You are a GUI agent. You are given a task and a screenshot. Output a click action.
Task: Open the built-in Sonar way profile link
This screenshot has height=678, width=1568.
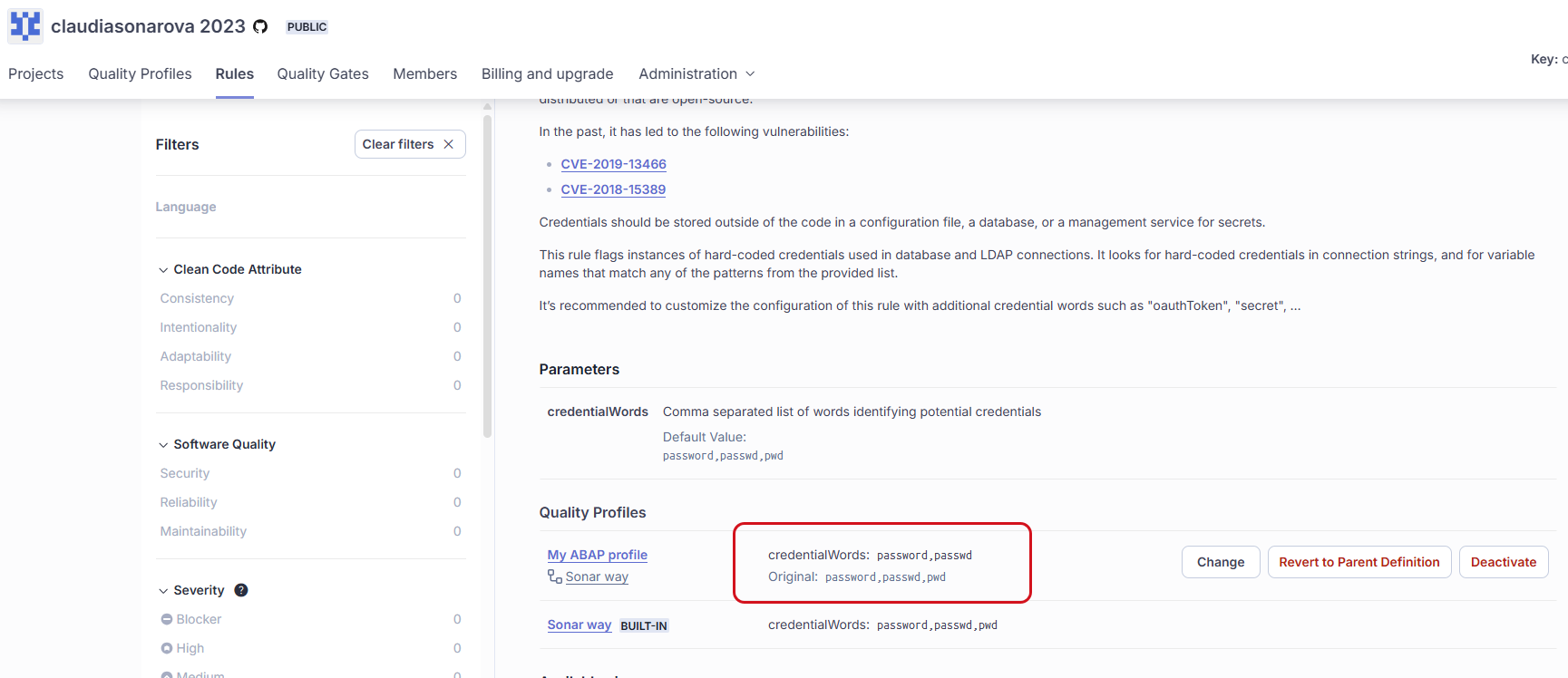(579, 625)
